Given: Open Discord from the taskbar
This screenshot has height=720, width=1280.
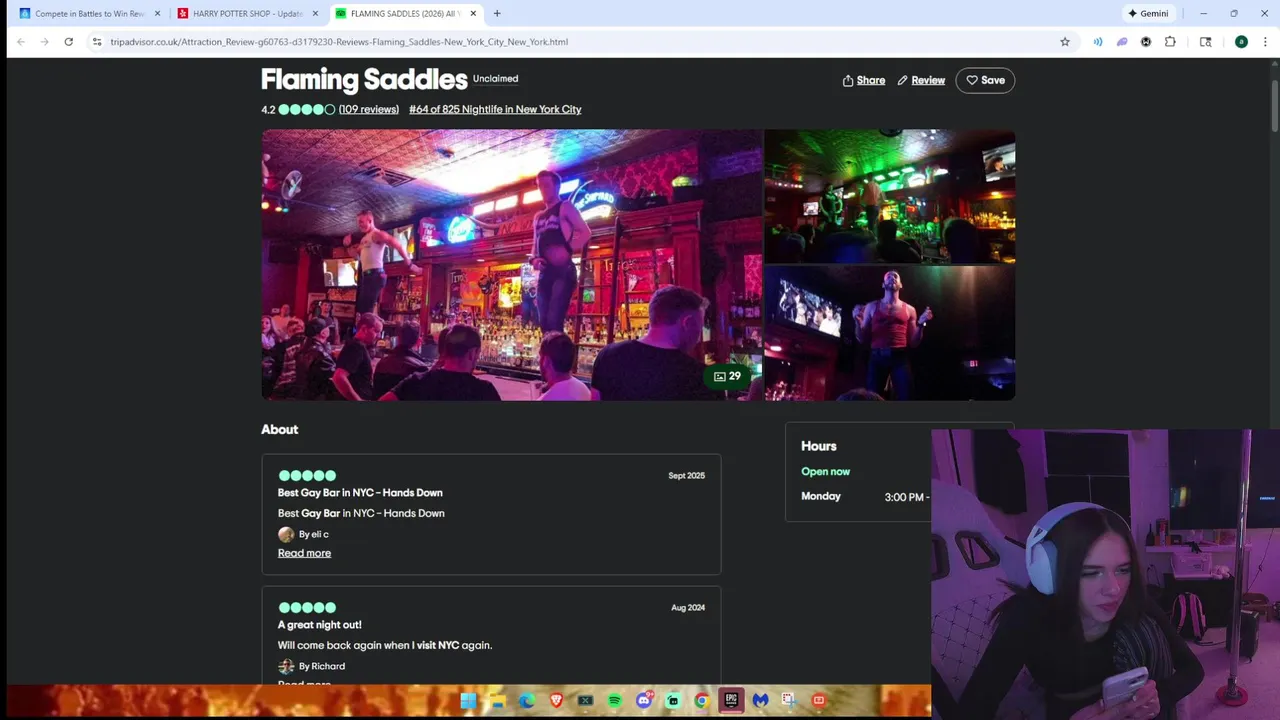Looking at the screenshot, I should [644, 701].
